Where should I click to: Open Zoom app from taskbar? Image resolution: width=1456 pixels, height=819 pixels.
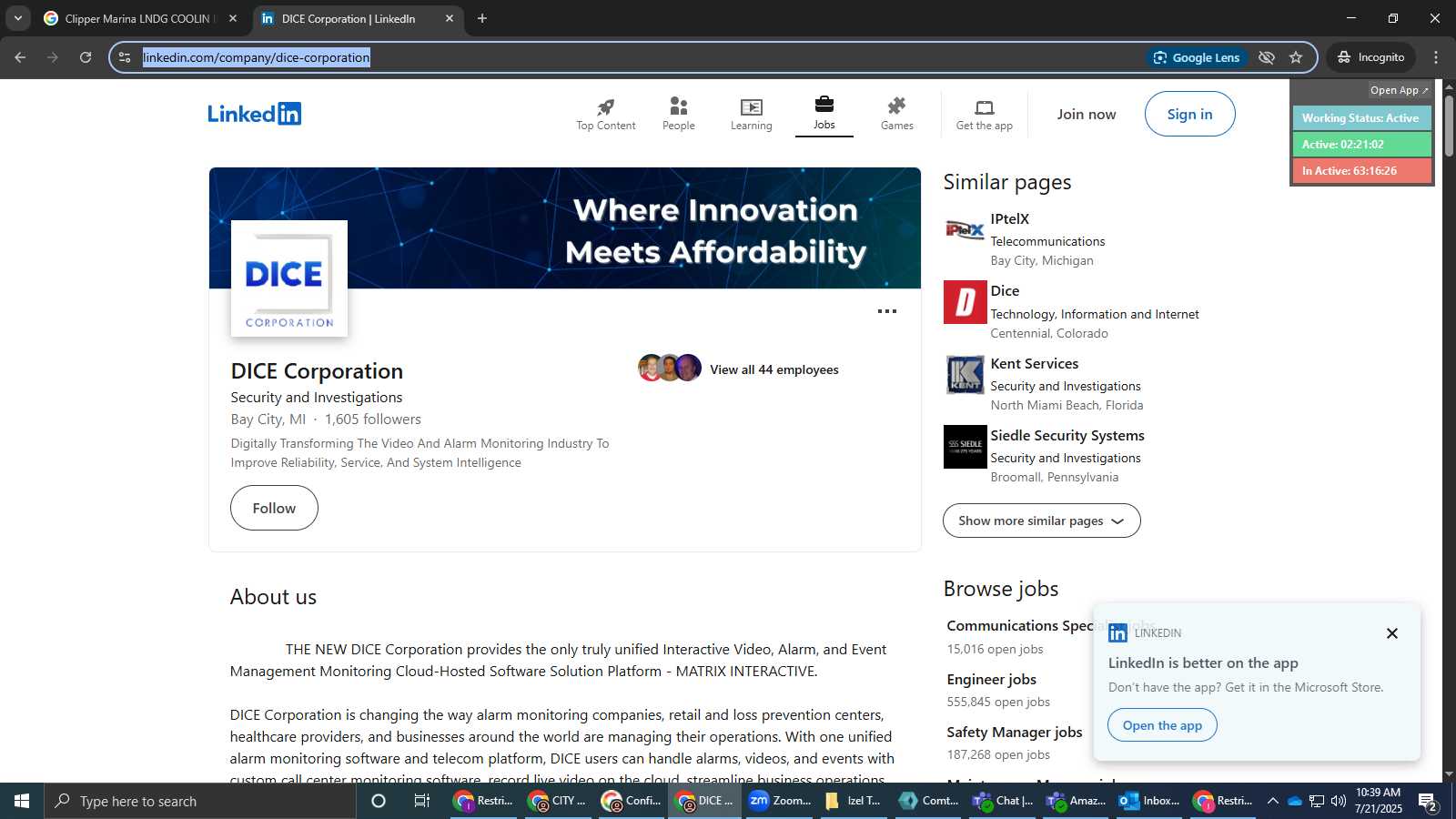click(781, 801)
